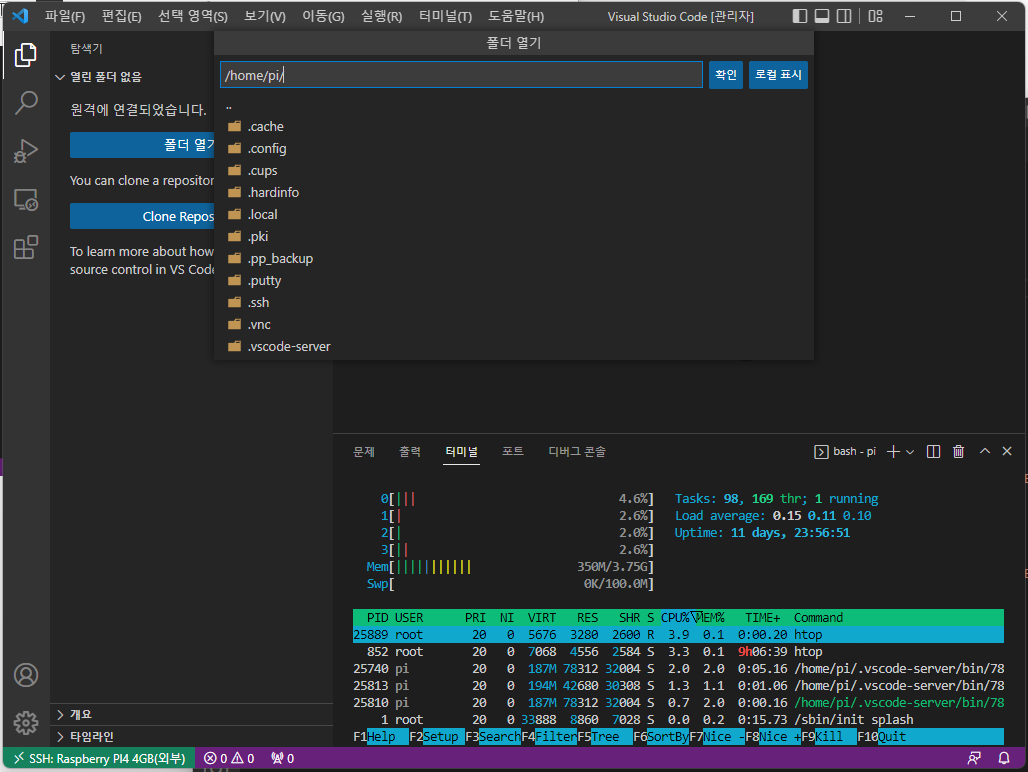Click the 로컬 표시 button
This screenshot has width=1028, height=772.
(x=778, y=75)
